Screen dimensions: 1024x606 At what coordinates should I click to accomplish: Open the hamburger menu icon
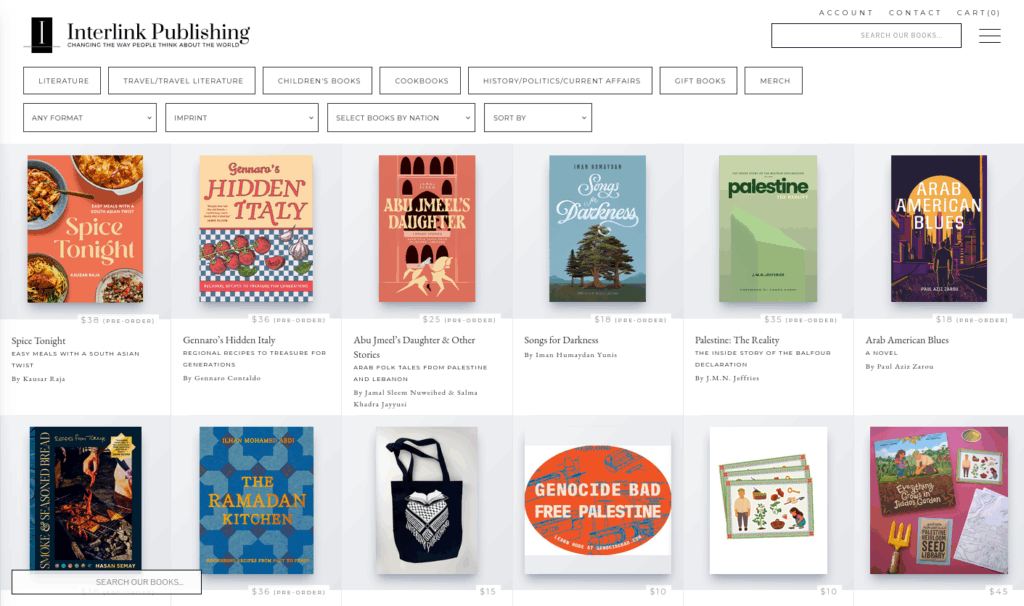tap(989, 36)
